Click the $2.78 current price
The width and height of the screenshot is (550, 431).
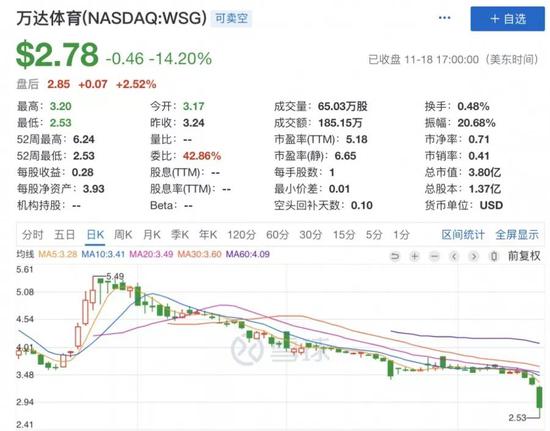pos(58,54)
